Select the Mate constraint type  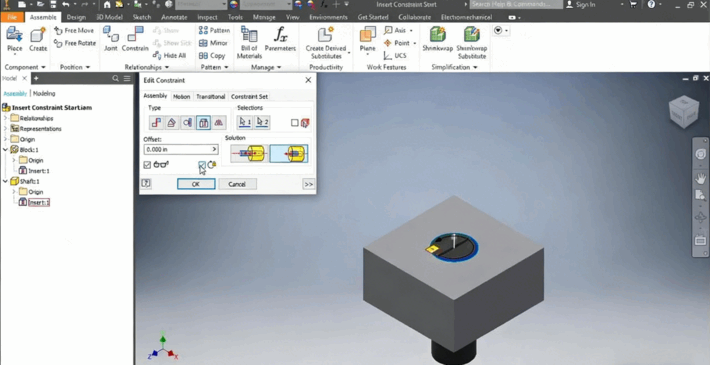[x=156, y=123]
